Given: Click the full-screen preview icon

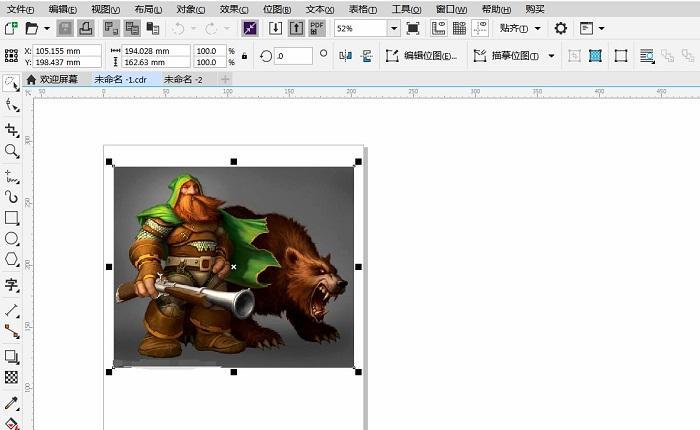Looking at the screenshot, I should click(x=413, y=29).
